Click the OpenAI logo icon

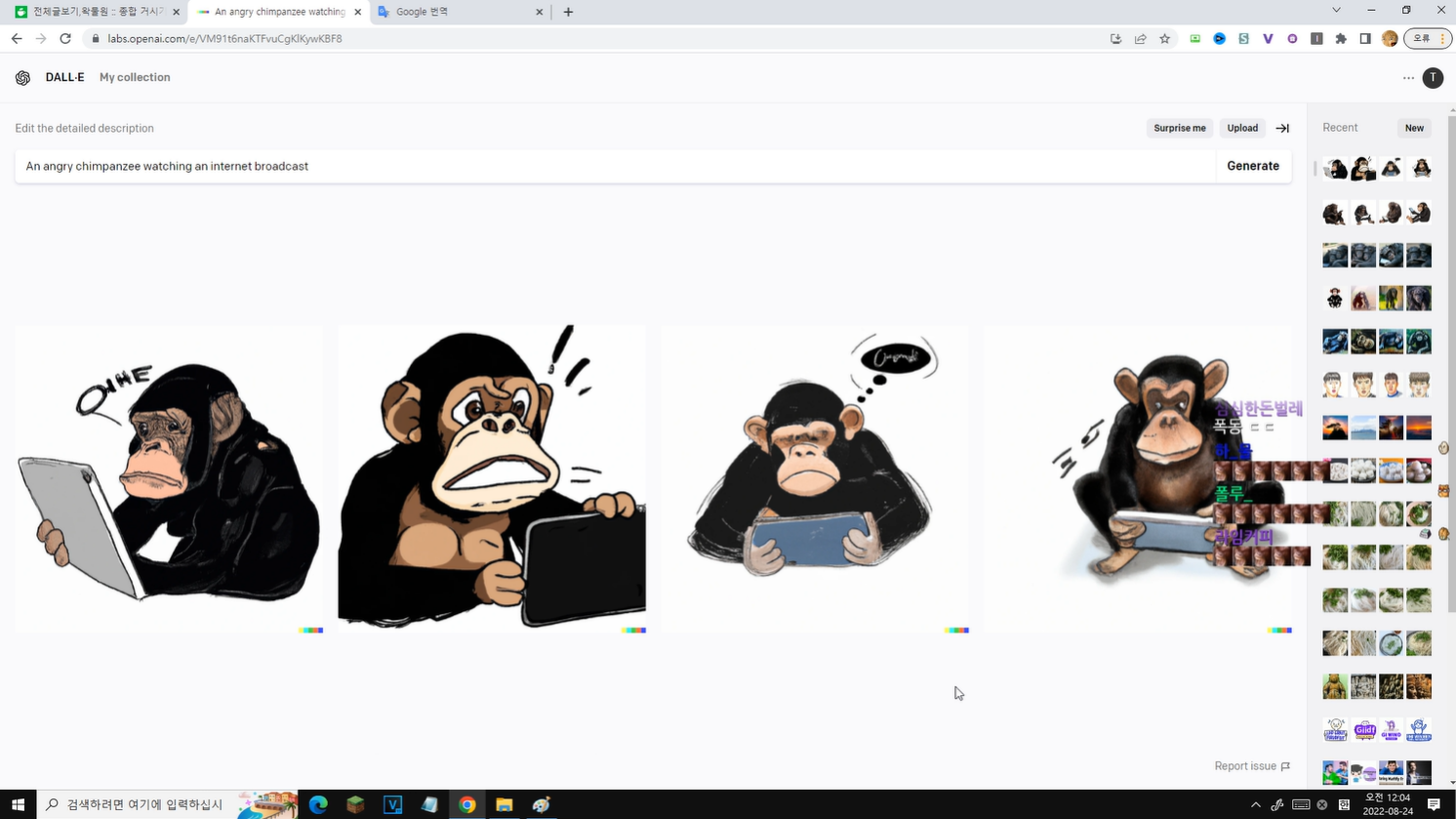pos(22,78)
